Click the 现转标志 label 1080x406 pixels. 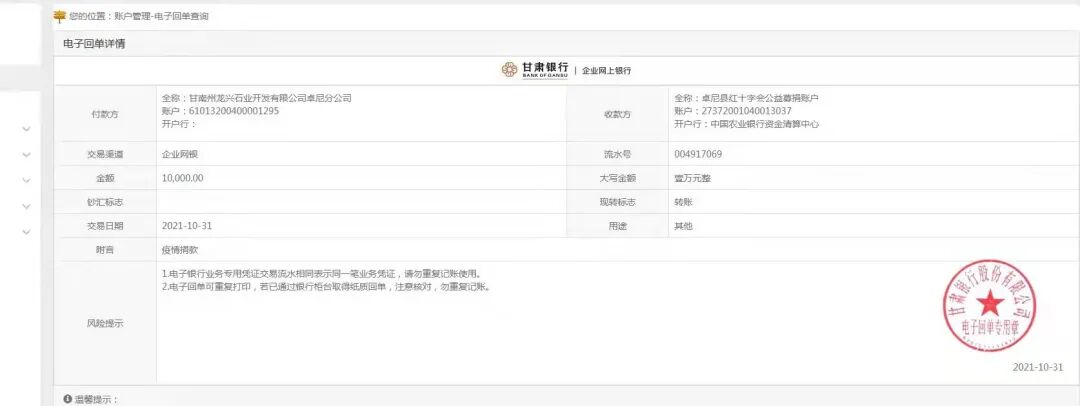(617, 203)
